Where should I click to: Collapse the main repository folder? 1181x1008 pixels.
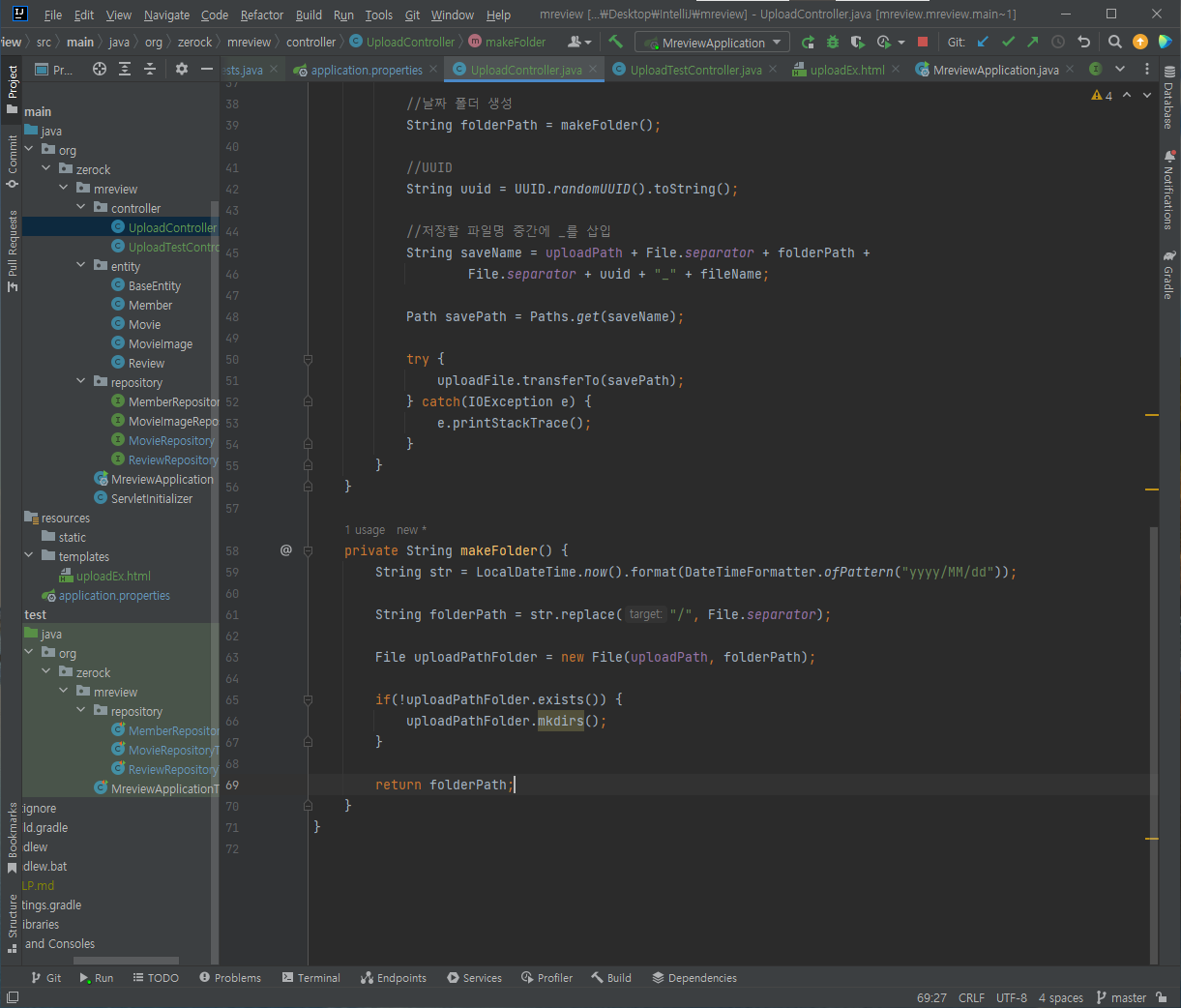point(81,382)
